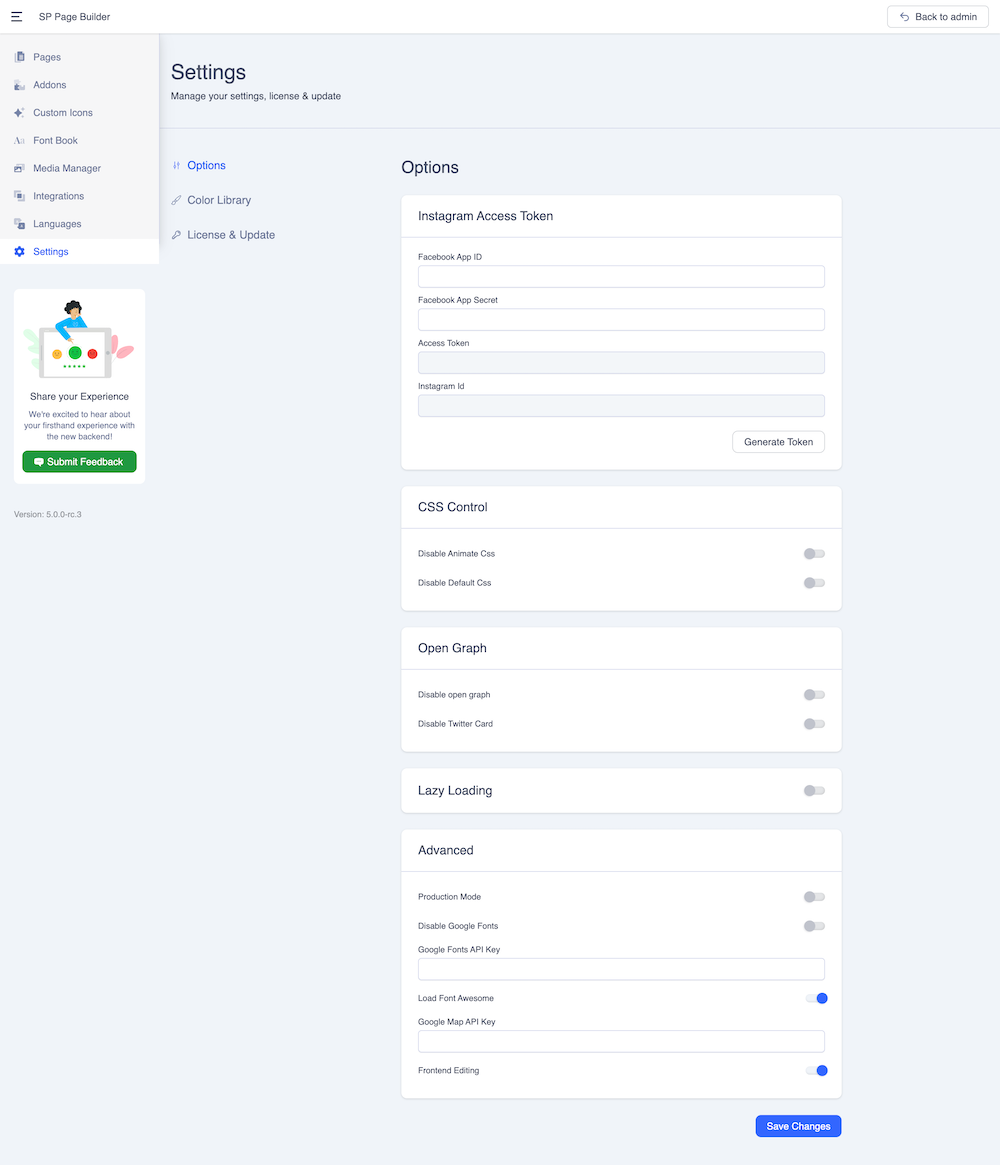1000x1165 pixels.
Task: Click the hamburger menu icon
Action: click(17, 17)
